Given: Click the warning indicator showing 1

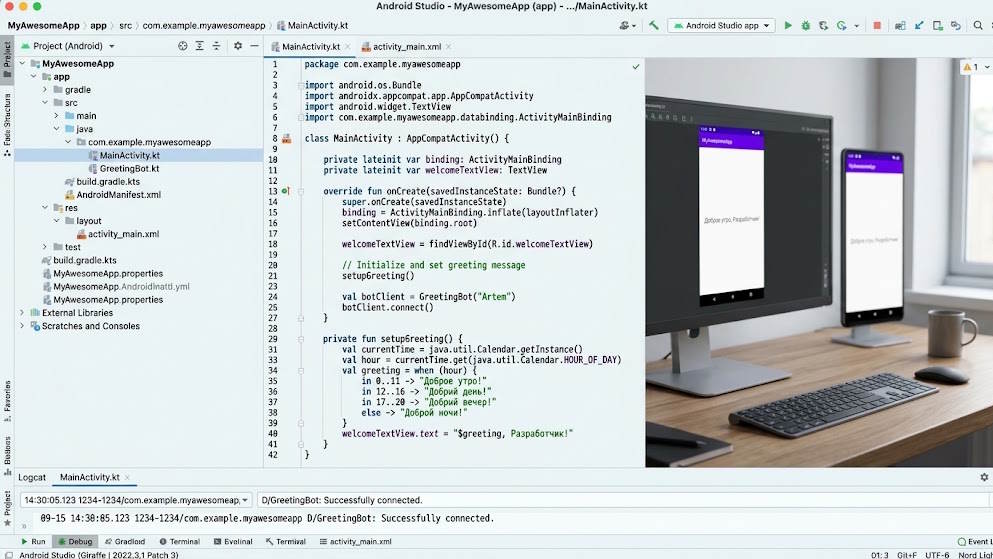Looking at the screenshot, I should click(x=971, y=66).
